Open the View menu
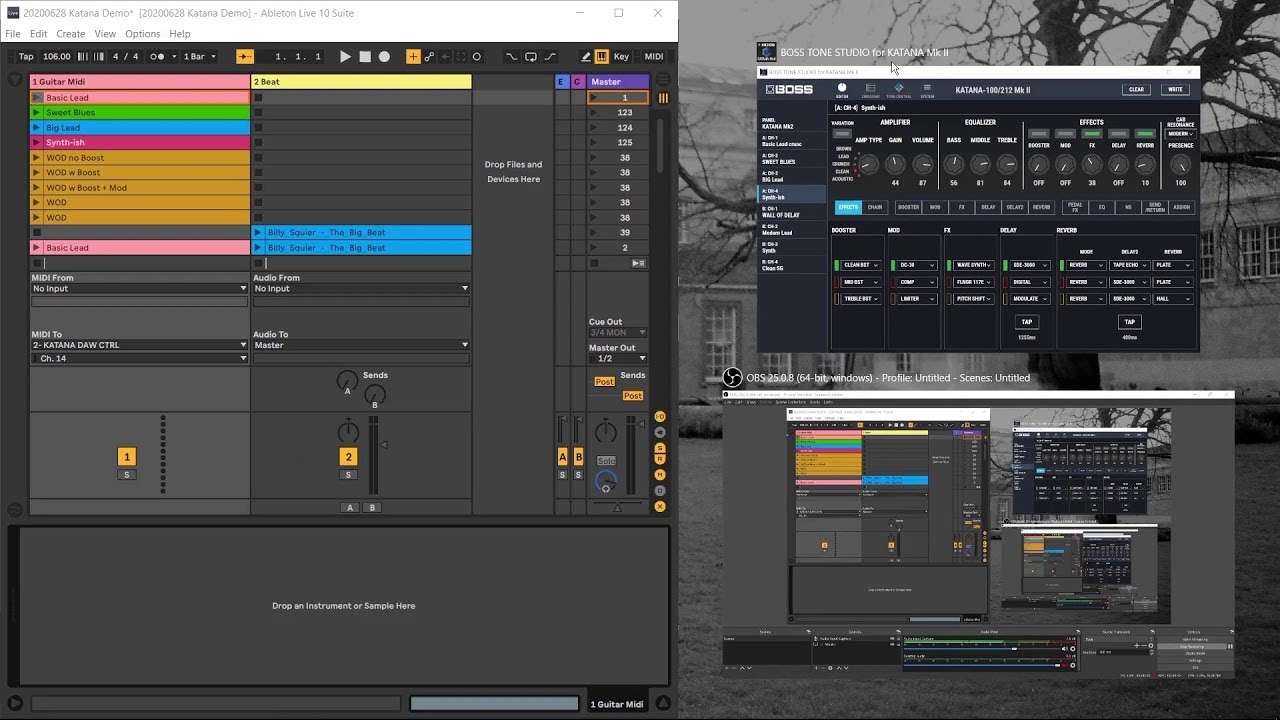The image size is (1280, 720). coord(105,34)
